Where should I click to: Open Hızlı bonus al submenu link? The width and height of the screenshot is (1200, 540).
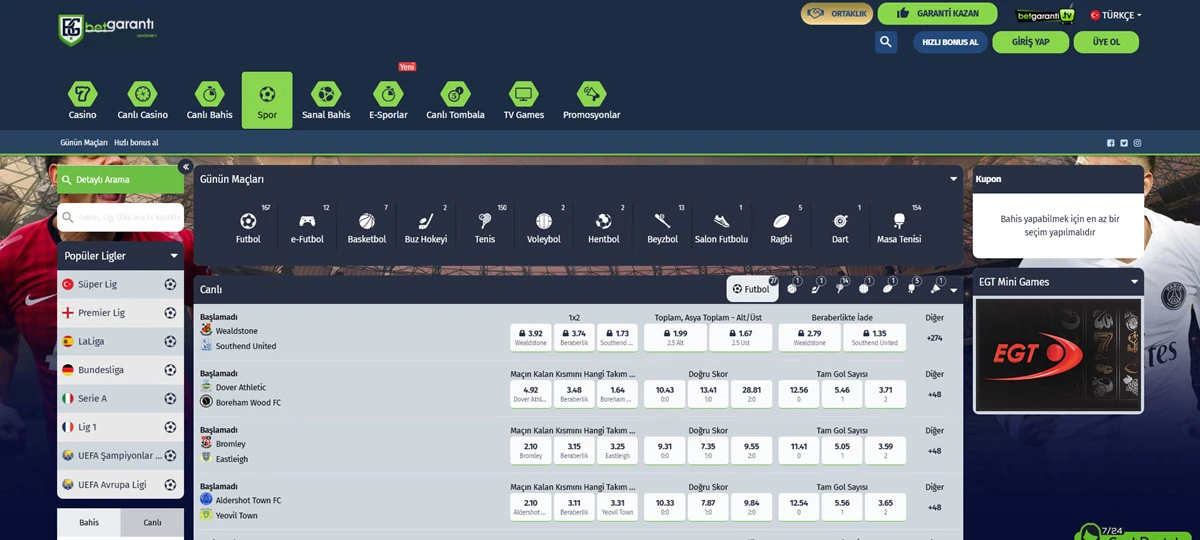[x=136, y=143]
